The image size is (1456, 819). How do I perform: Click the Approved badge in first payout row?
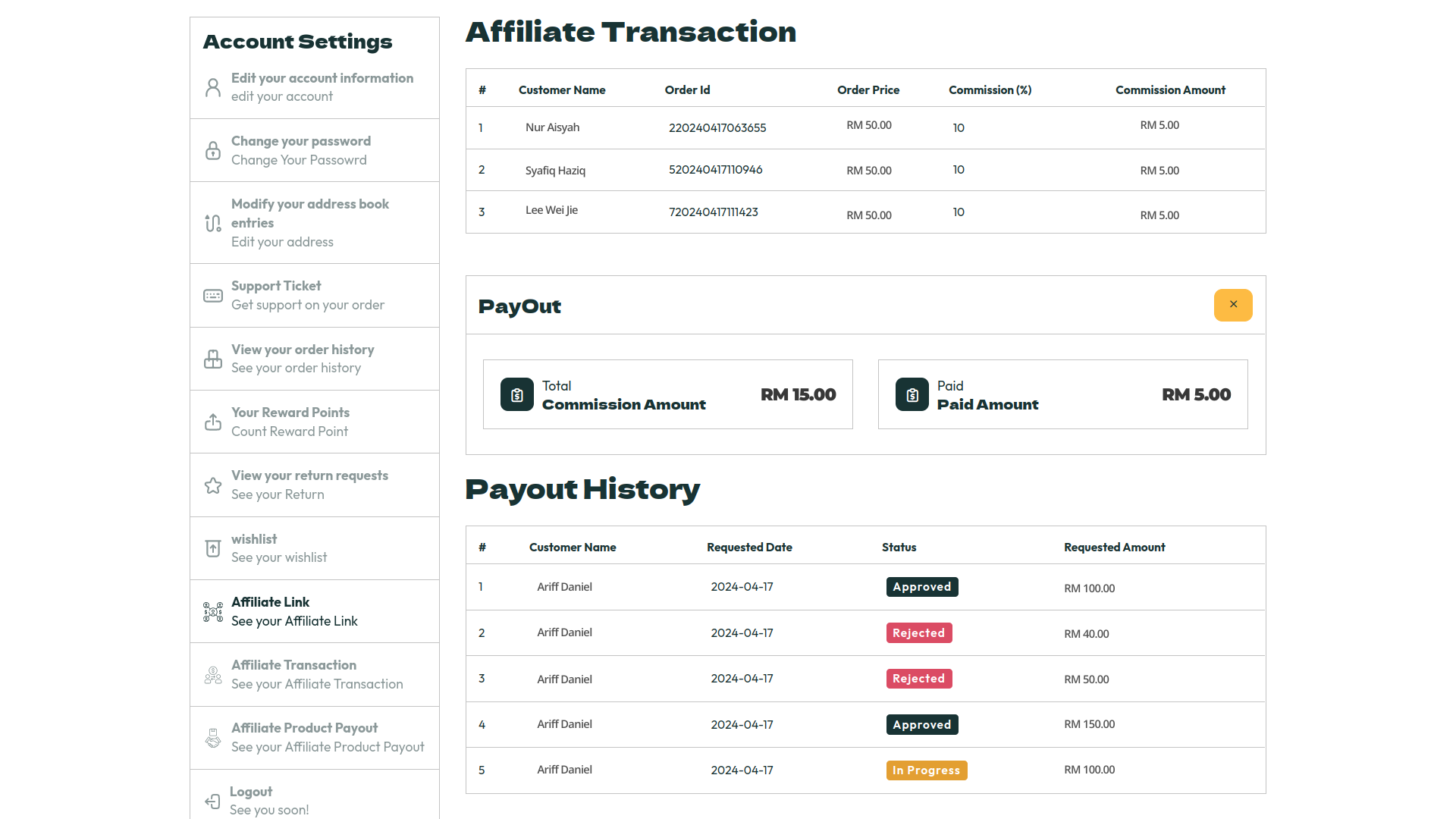921,587
